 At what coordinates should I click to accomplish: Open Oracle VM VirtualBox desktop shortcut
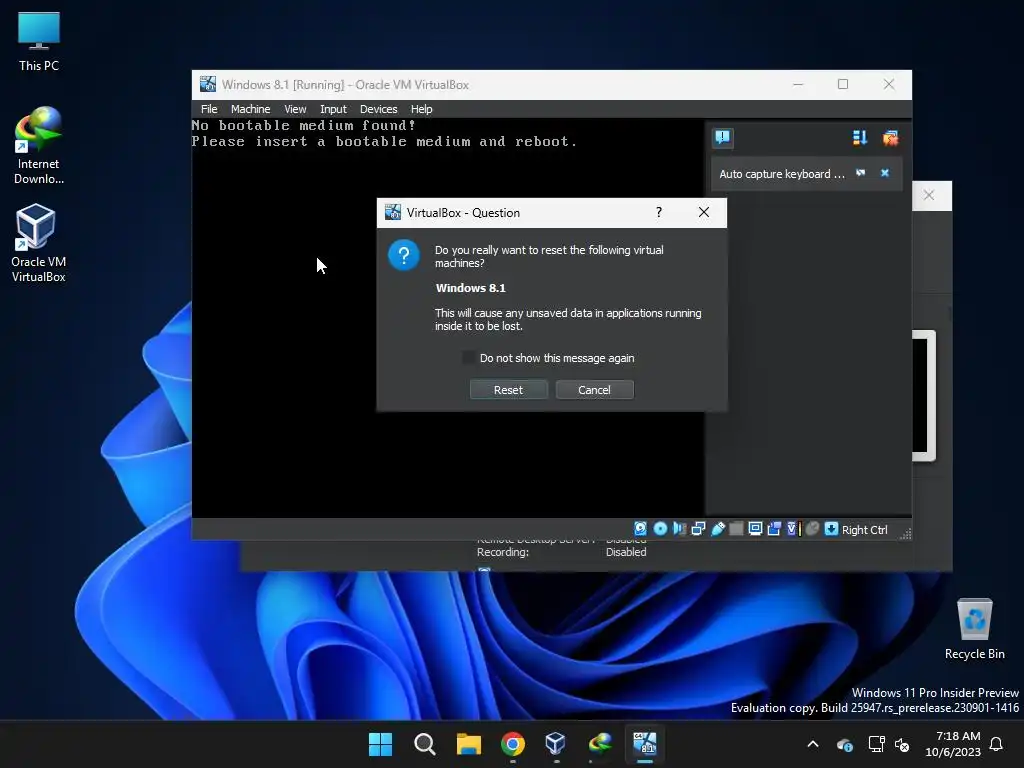point(39,243)
